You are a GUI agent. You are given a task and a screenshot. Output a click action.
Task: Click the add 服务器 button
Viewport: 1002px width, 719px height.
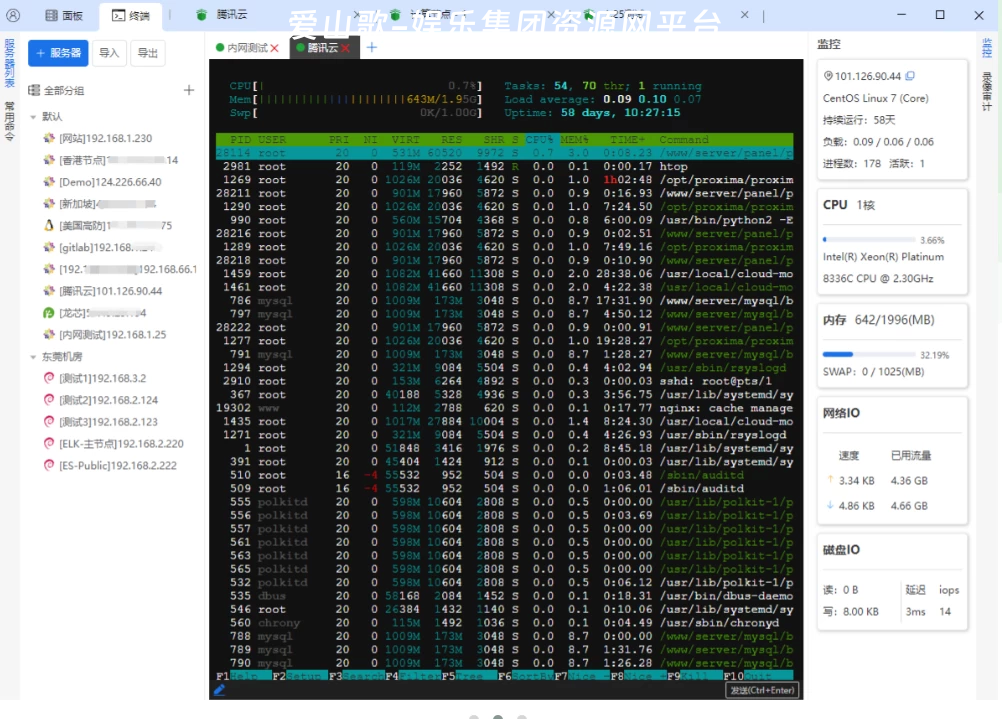tap(58, 53)
